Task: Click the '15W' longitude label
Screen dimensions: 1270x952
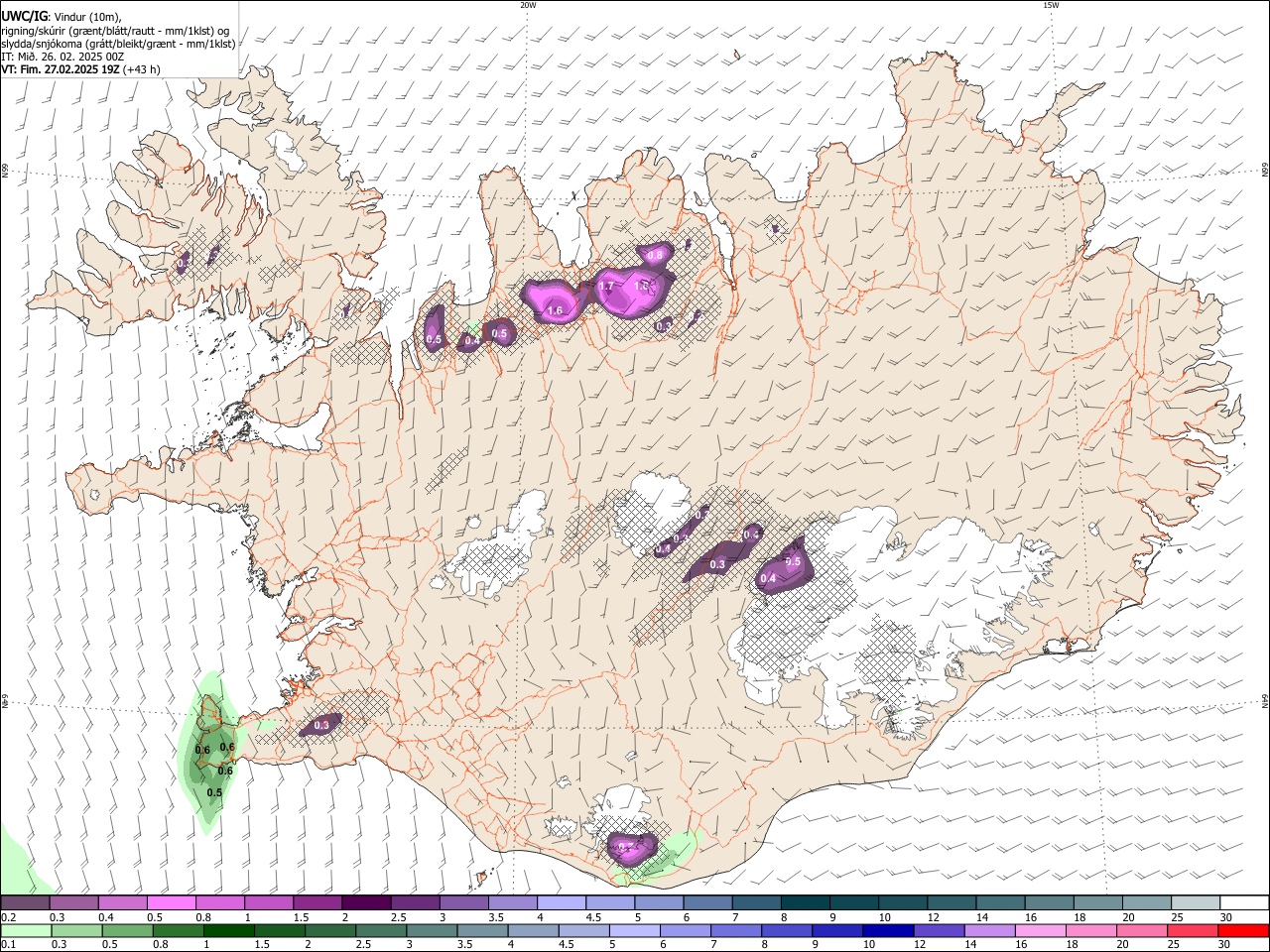Action: pyautogui.click(x=1051, y=5)
